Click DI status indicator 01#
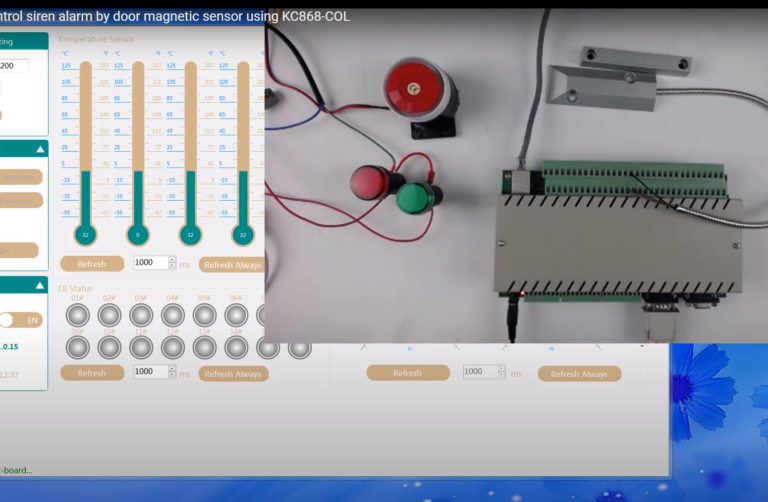Screen dimensions: 768x502 point(77,316)
